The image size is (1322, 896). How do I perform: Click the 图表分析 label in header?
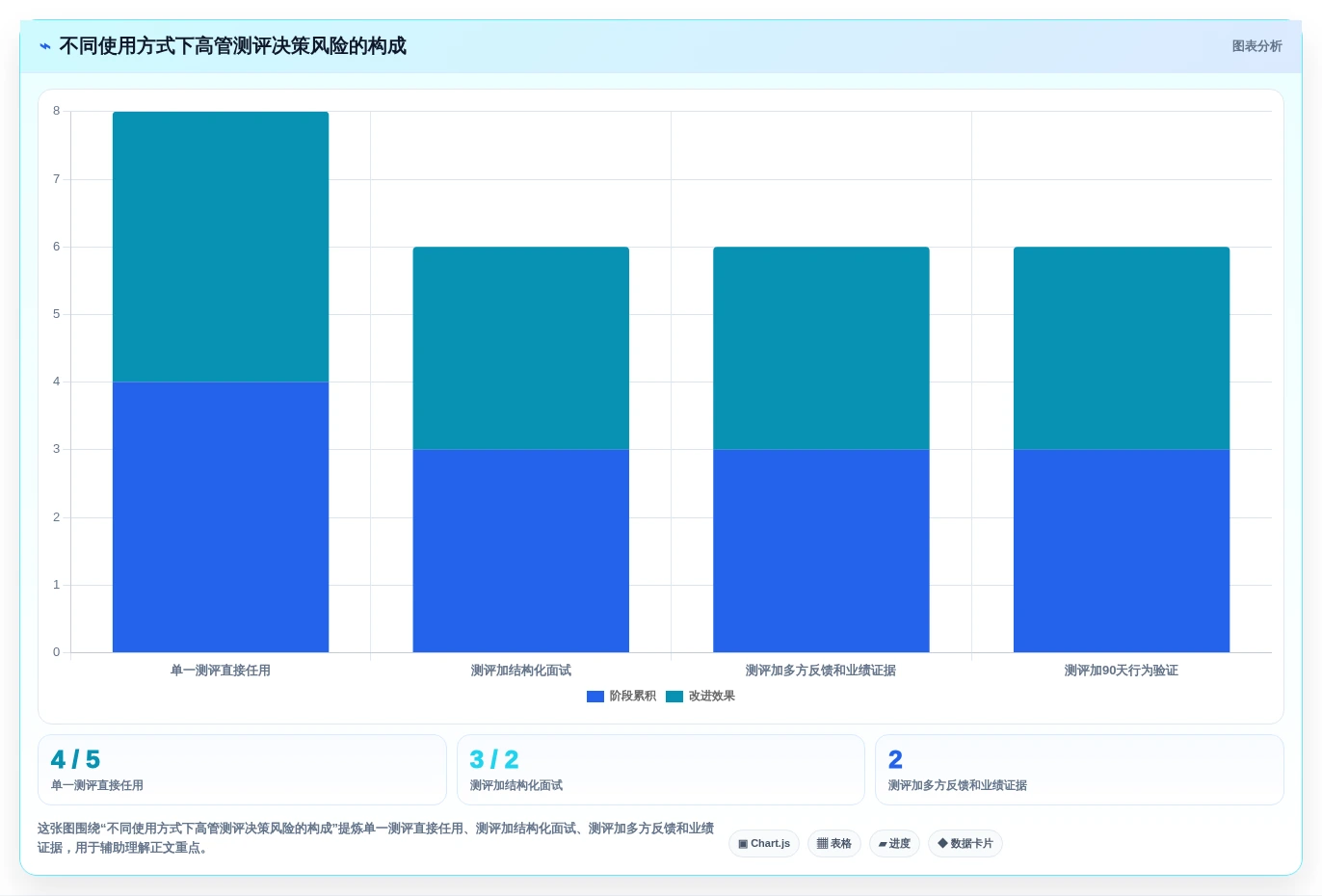pyautogui.click(x=1256, y=46)
